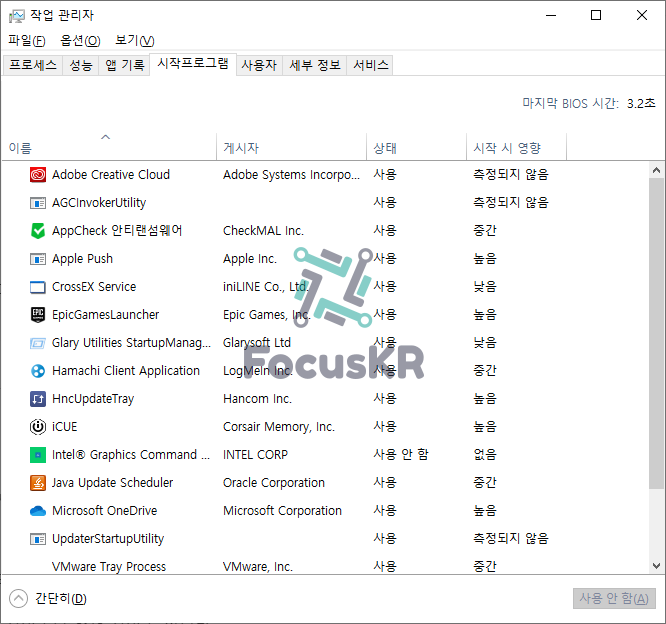The image size is (666, 624).
Task: Click publisher Oracle Corporation
Action: point(274,483)
